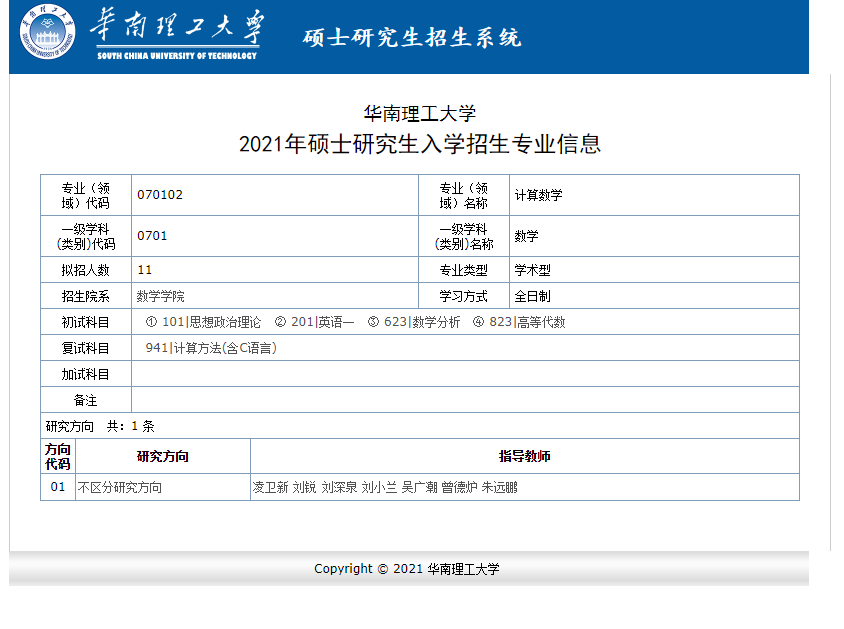Click advisor name 刘深泉

[340, 487]
